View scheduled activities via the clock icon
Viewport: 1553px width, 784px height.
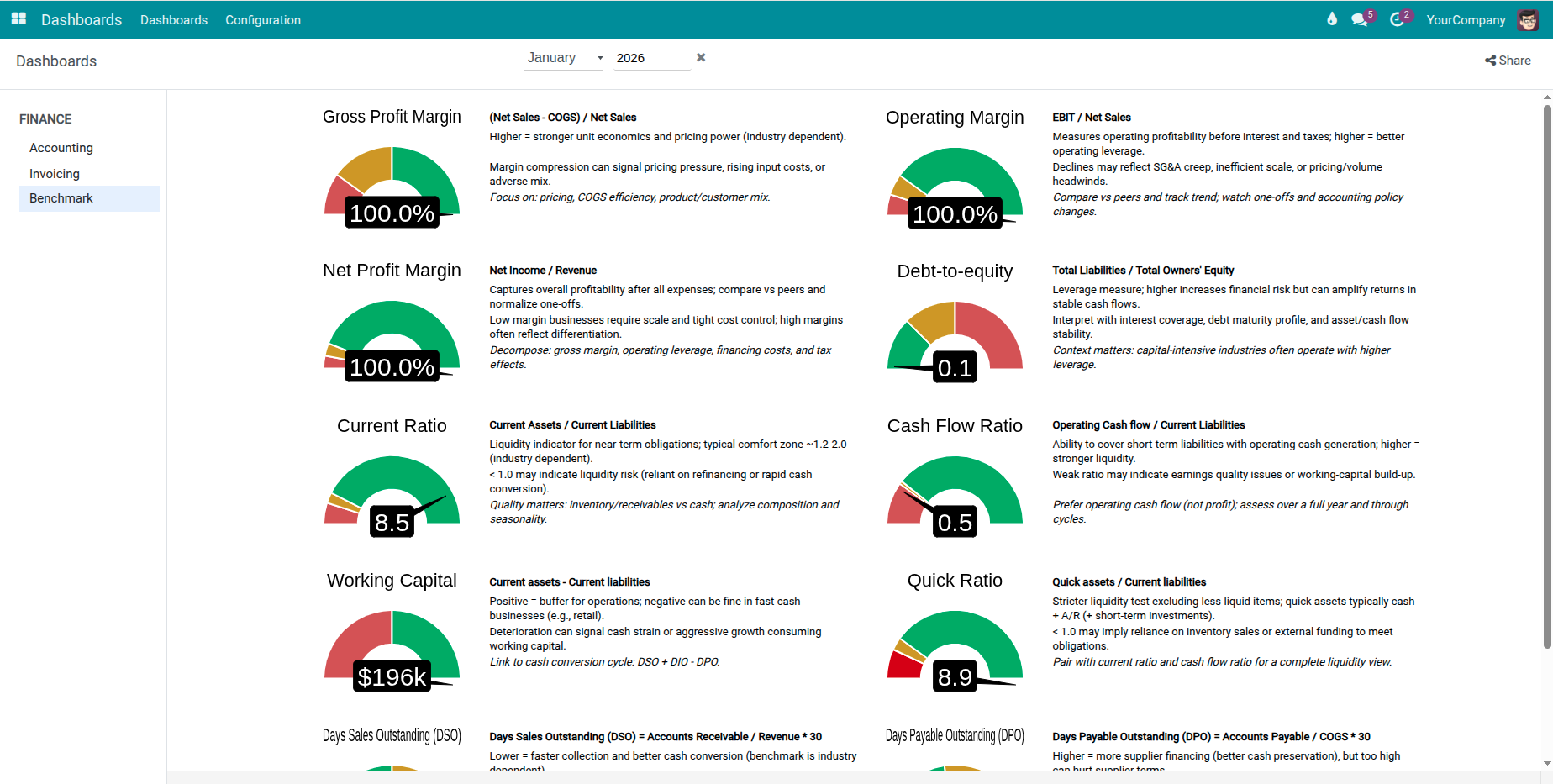pos(1398,19)
